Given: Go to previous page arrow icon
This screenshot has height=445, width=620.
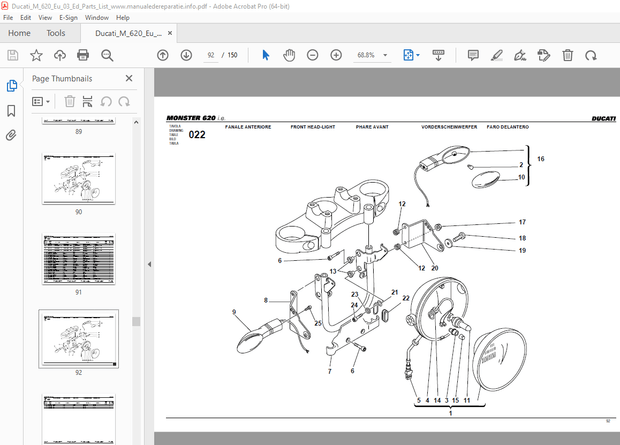Looking at the screenshot, I should pyautogui.click(x=163, y=55).
